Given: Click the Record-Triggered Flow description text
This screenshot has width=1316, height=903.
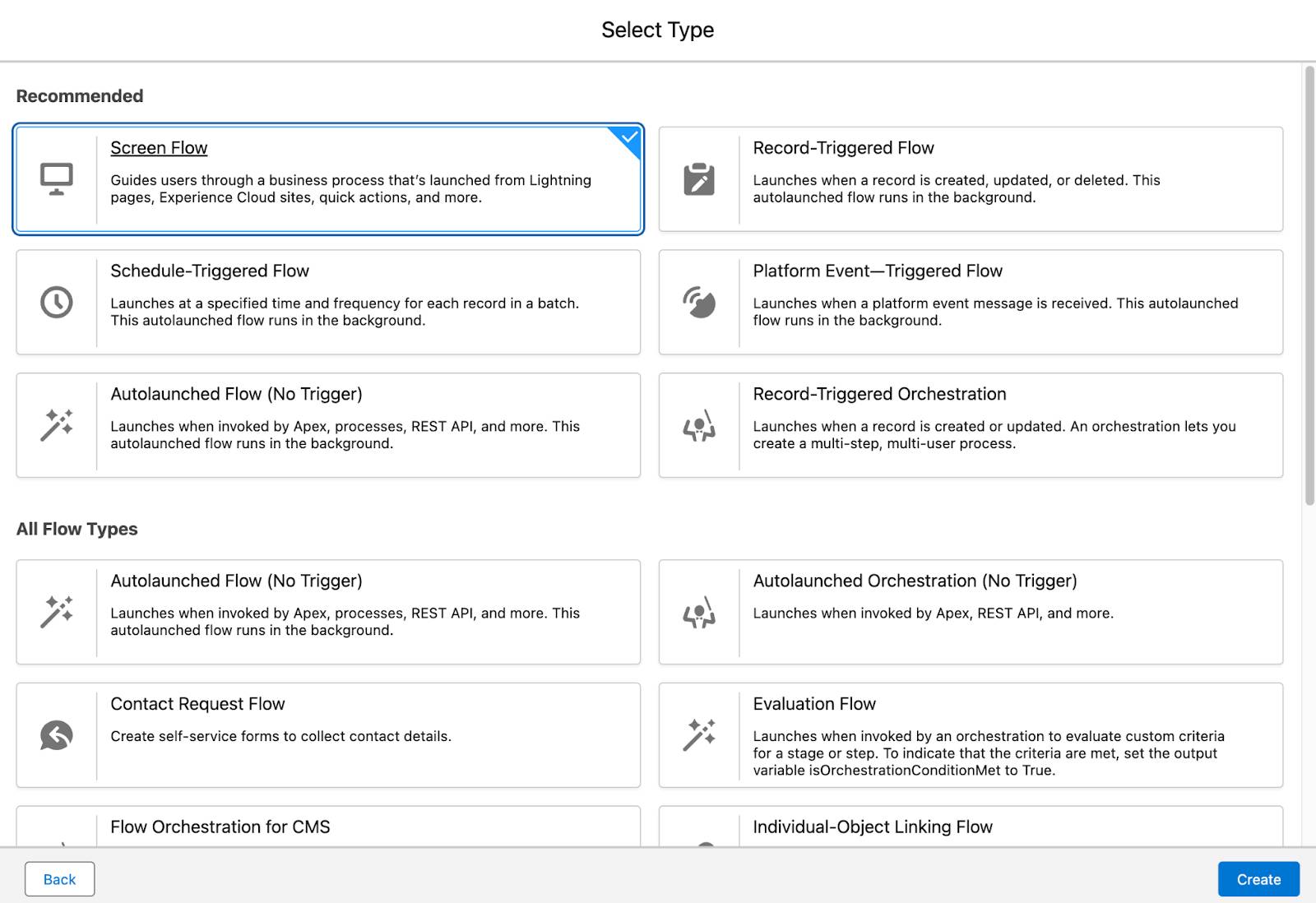Looking at the screenshot, I should tap(957, 188).
